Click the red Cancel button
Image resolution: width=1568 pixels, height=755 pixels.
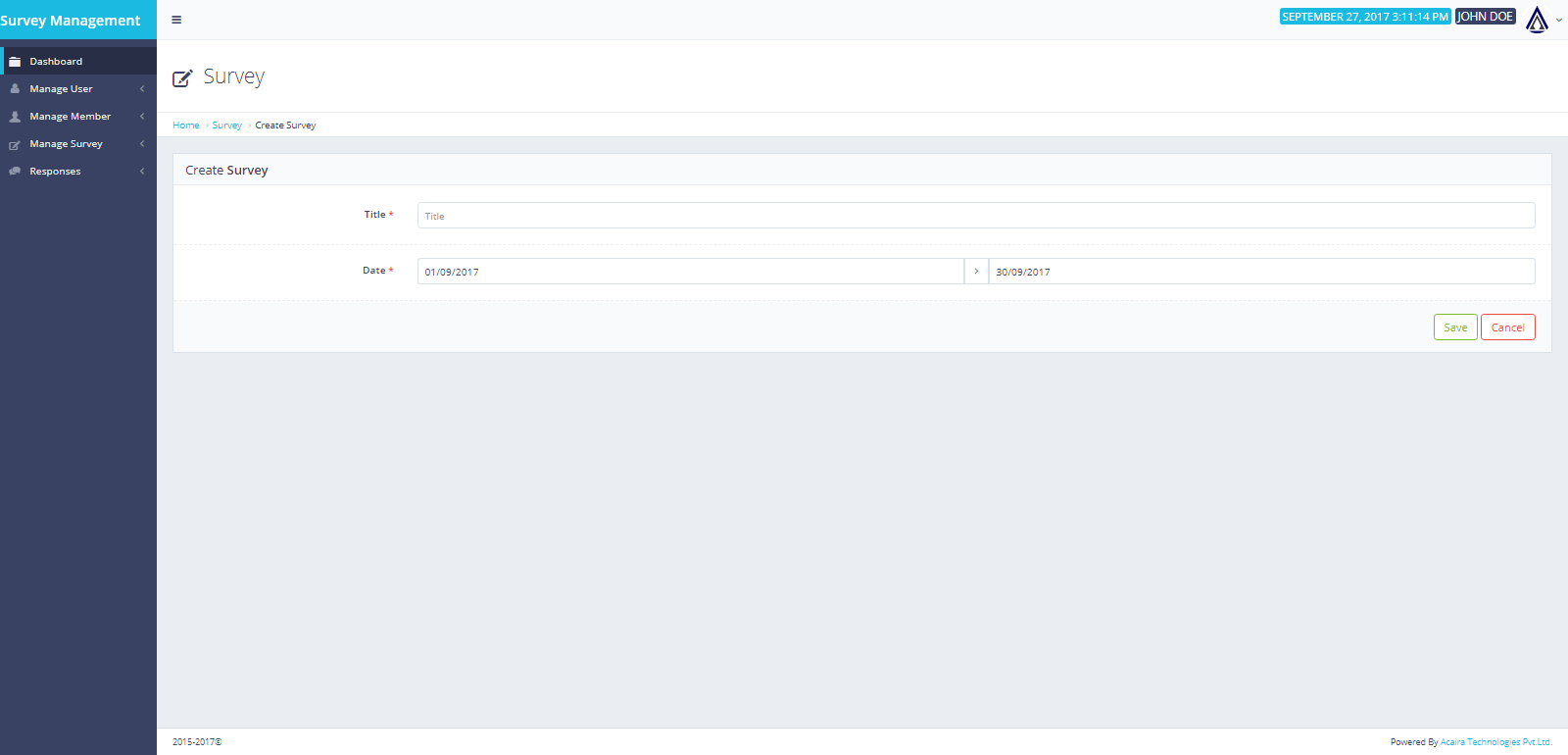tap(1507, 327)
